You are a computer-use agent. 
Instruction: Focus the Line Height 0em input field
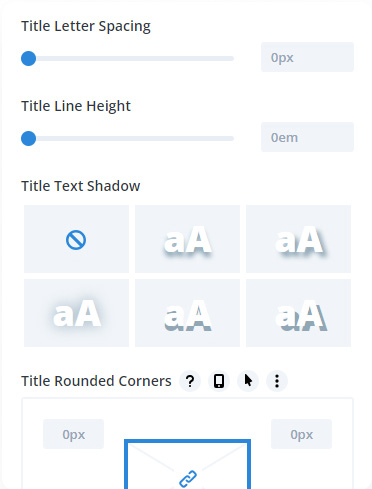pyautogui.click(x=307, y=137)
